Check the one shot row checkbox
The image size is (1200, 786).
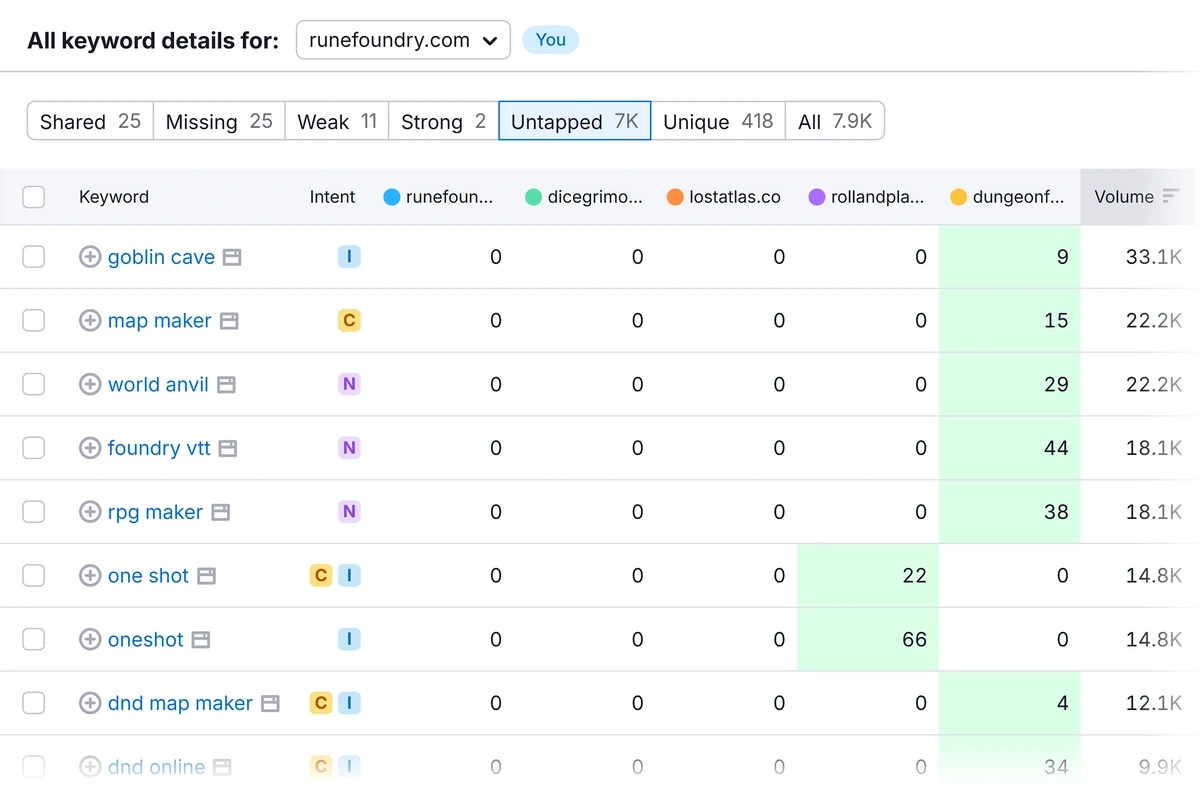[x=34, y=576]
